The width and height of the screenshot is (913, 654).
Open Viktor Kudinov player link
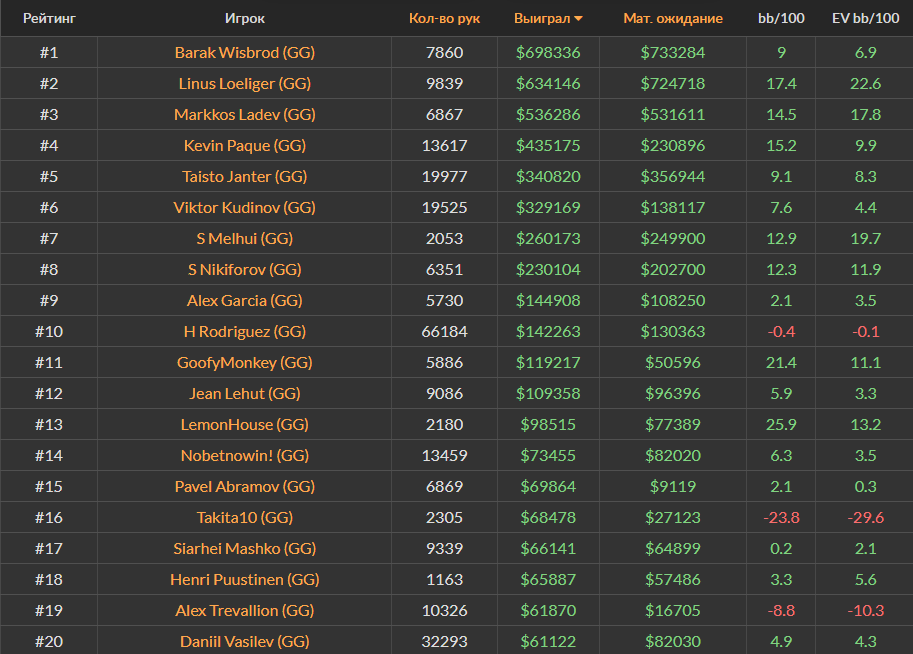click(x=245, y=207)
